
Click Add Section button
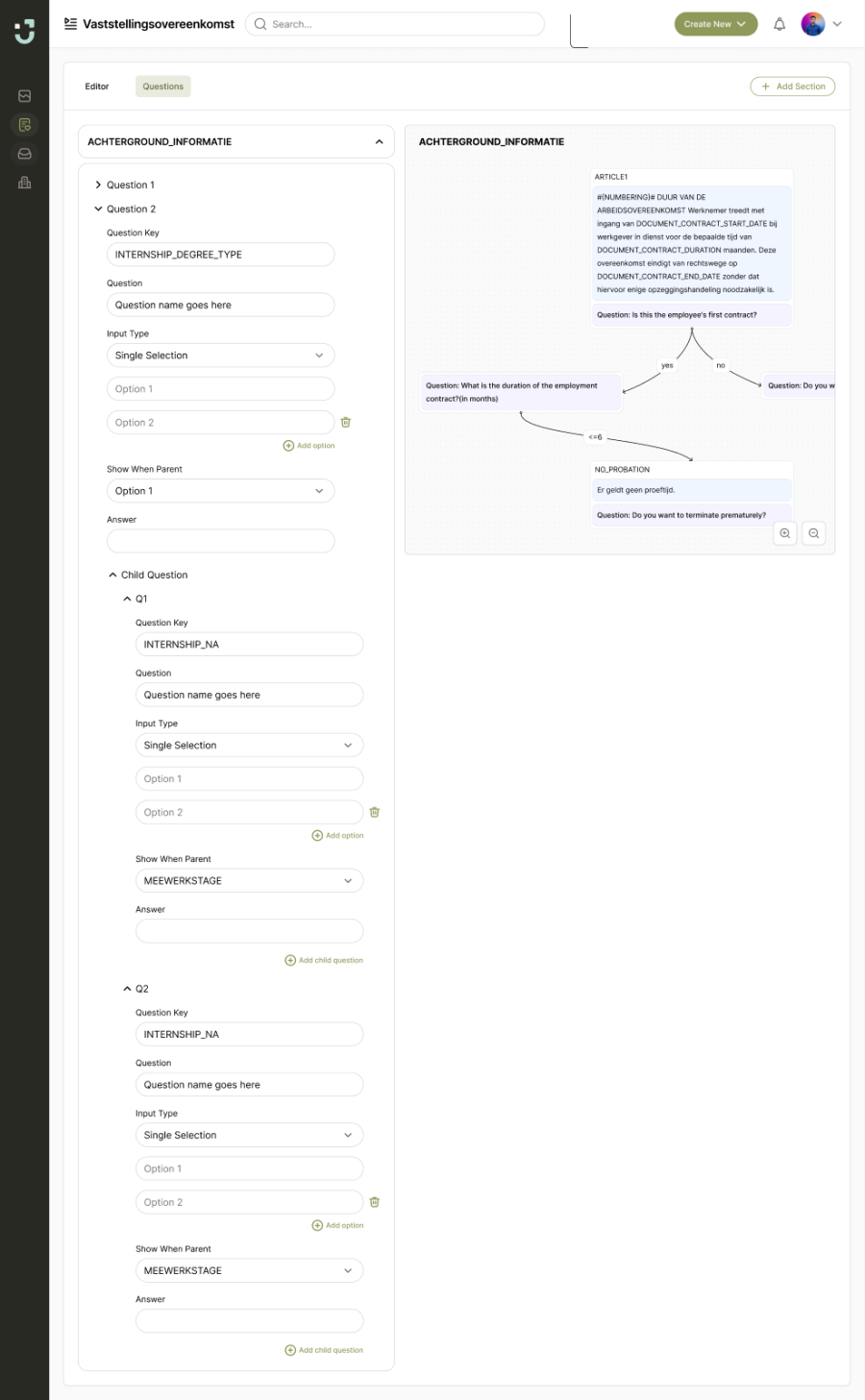tap(793, 86)
